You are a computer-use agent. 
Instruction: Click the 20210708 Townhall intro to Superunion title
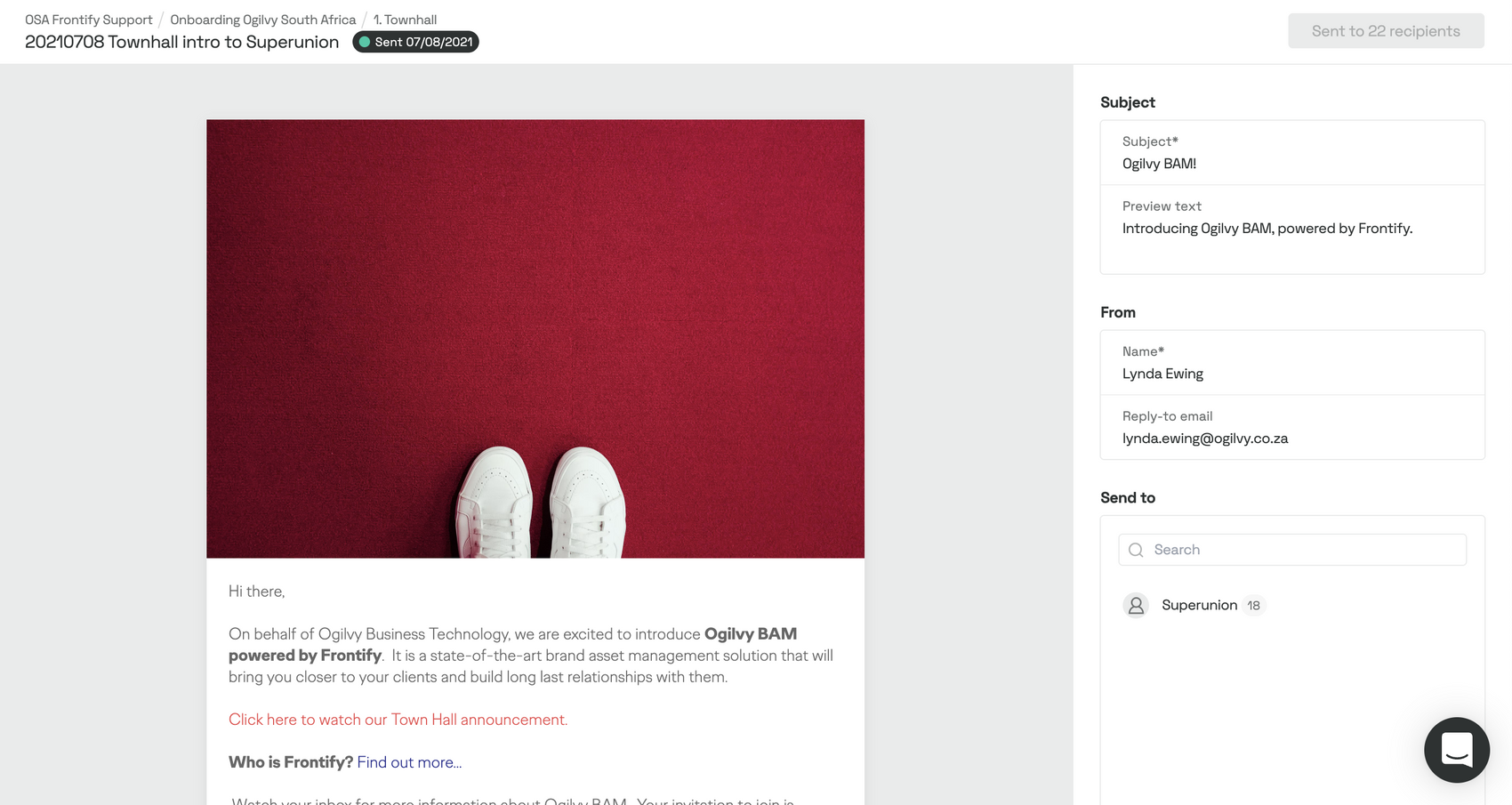(181, 42)
